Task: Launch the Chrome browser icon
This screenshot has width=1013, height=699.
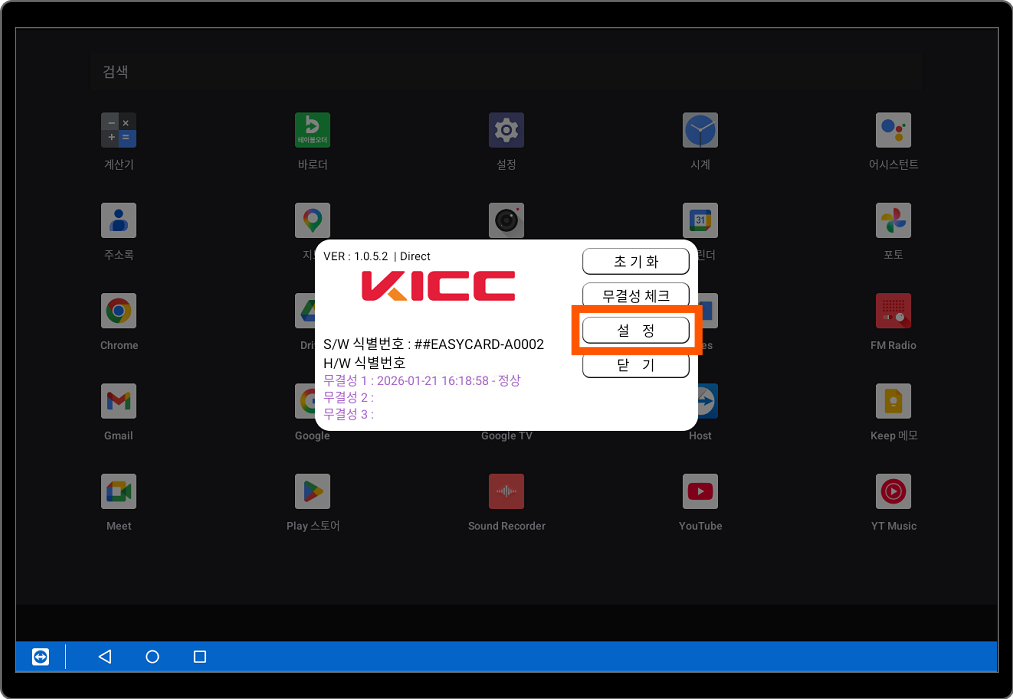Action: coord(118,311)
